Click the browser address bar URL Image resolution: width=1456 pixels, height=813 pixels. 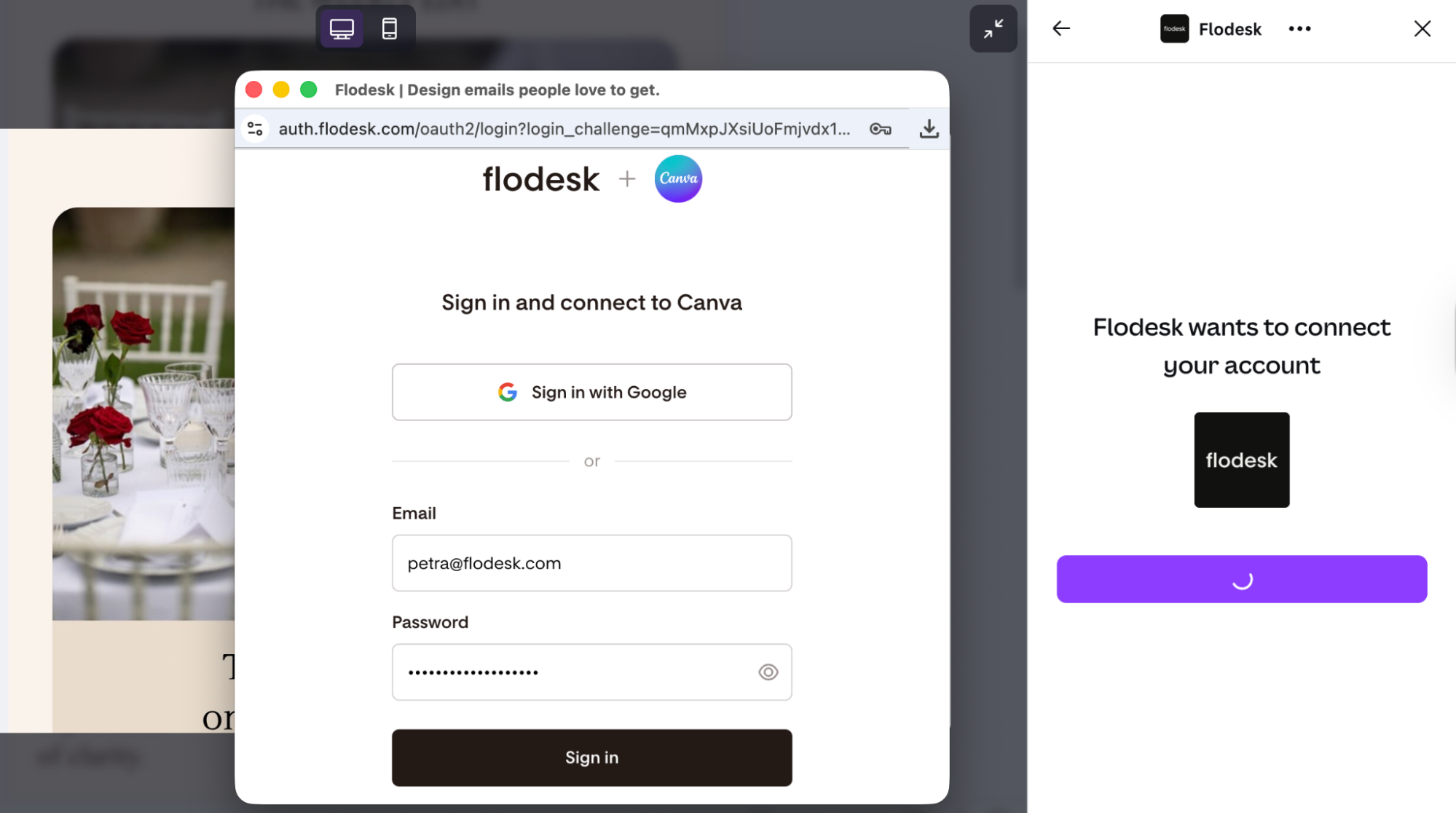coord(564,129)
